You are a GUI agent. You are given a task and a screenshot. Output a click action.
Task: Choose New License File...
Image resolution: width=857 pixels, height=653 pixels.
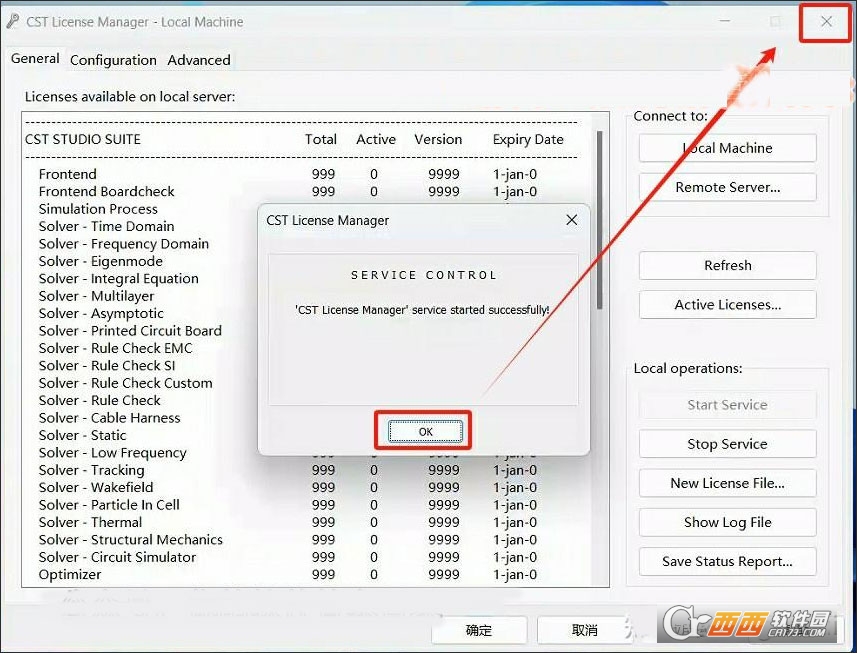point(727,484)
